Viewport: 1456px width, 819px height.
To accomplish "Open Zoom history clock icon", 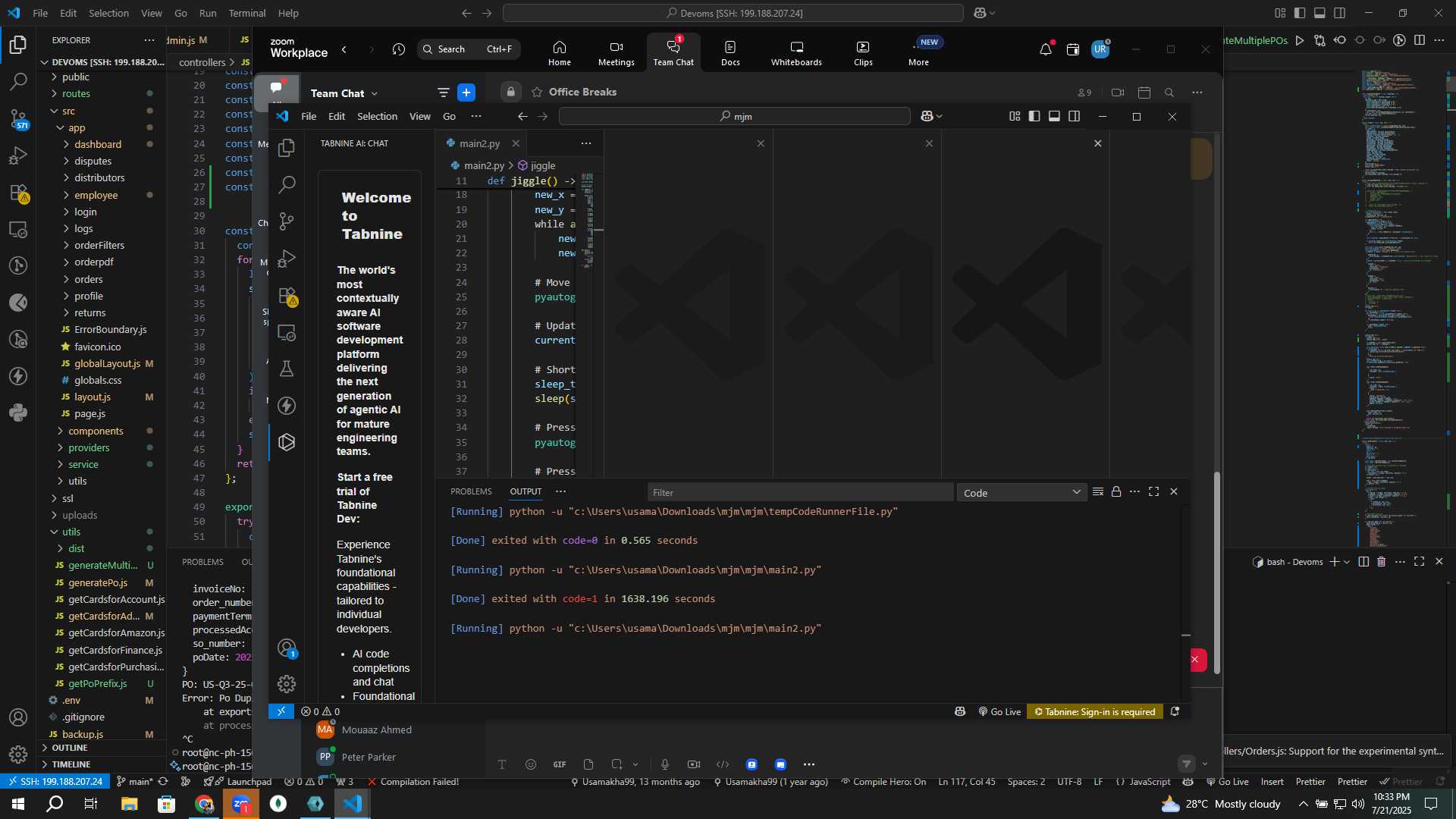I will tap(399, 49).
